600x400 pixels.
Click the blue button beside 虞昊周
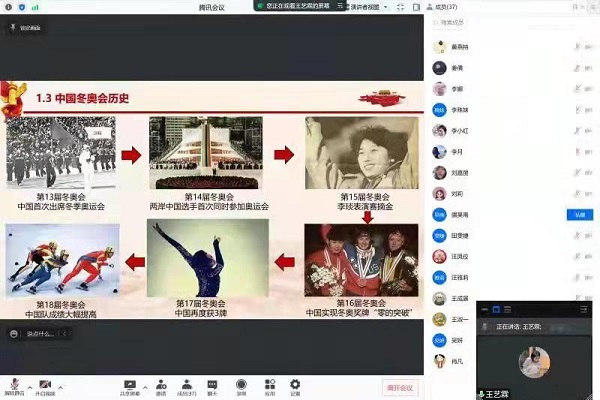pyautogui.click(x=578, y=214)
